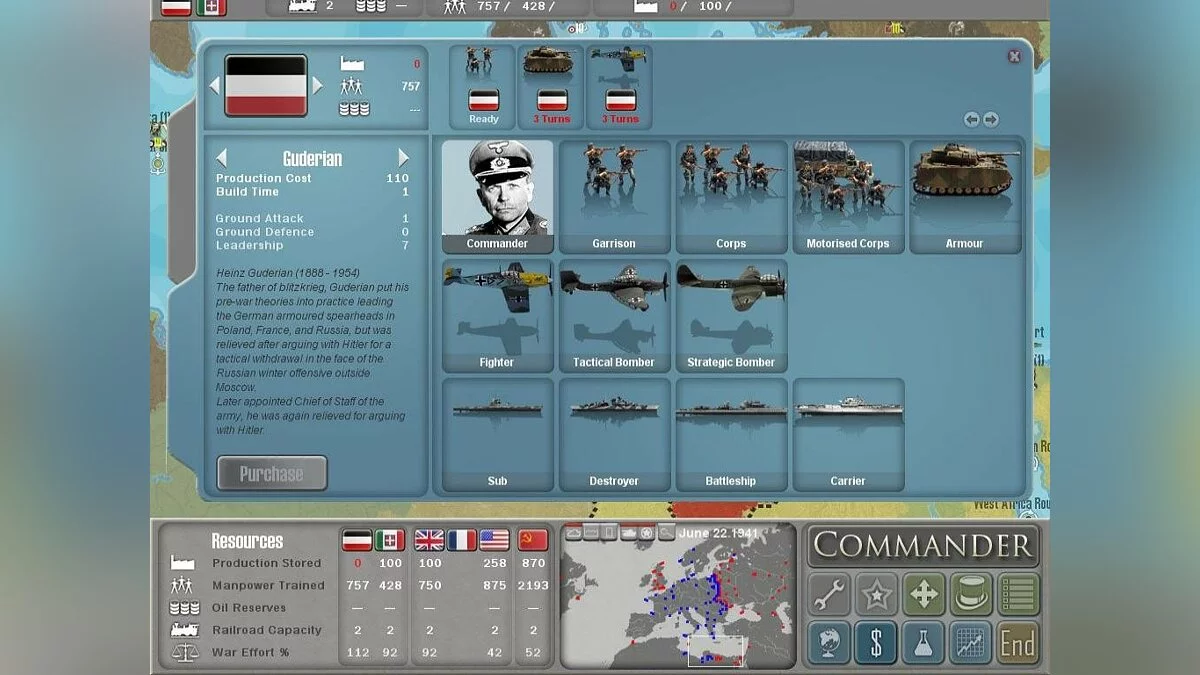Screen dimensions: 1200x675
Task: Click the France flag in Resources table
Action: 462,541
